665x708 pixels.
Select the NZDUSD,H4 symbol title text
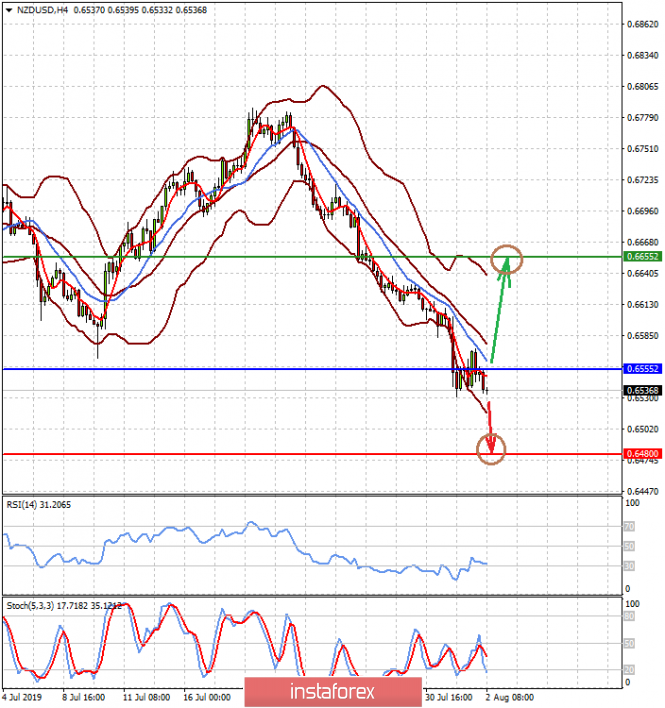[42, 10]
